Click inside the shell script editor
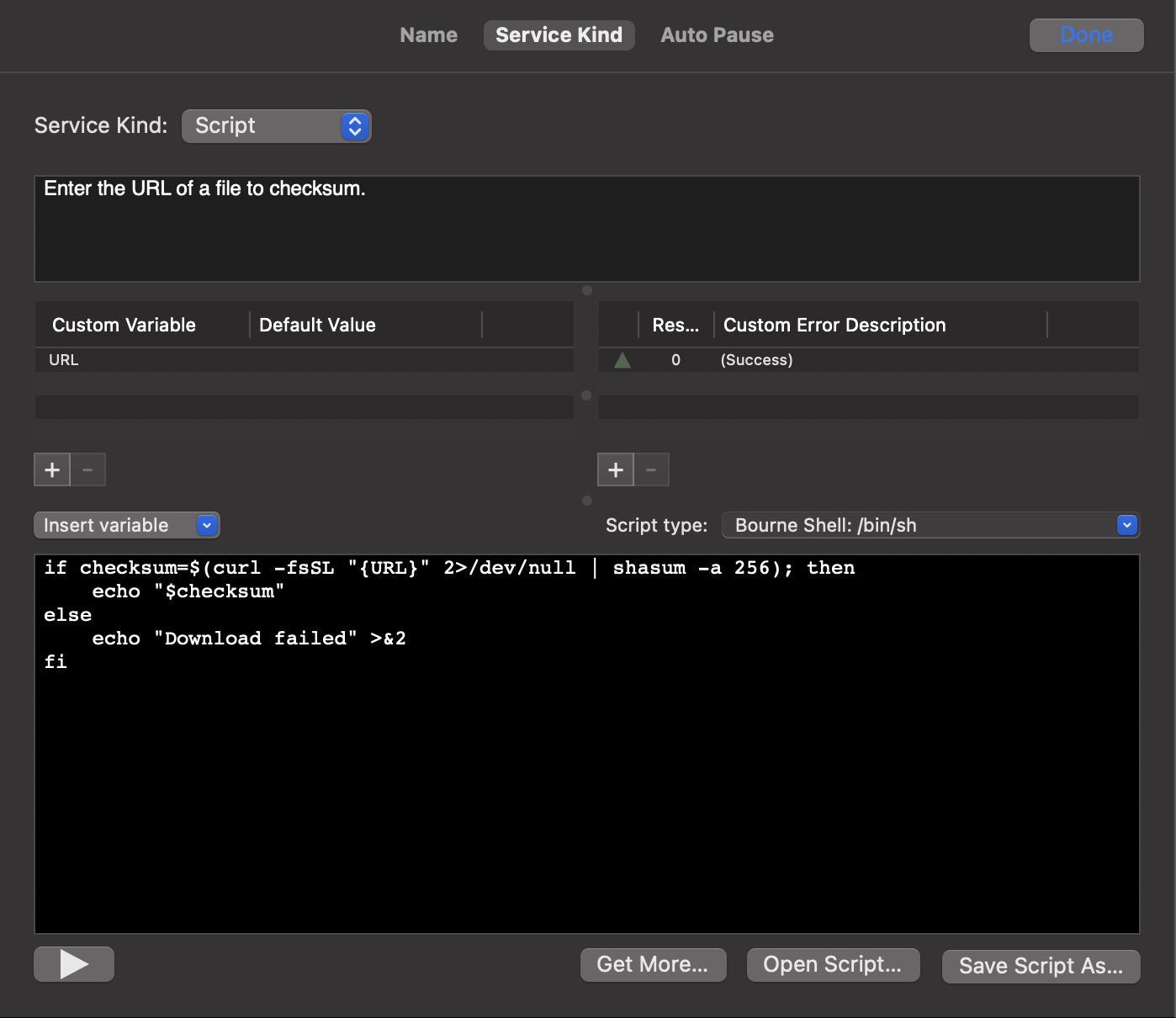 click(586, 744)
